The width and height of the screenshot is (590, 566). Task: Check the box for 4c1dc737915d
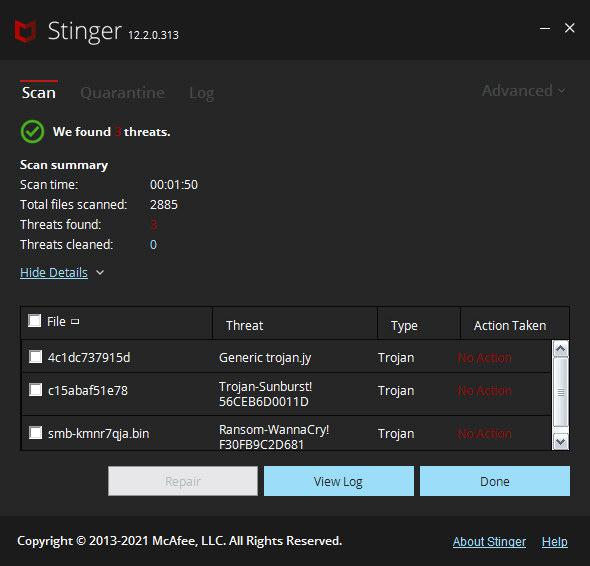(36, 356)
